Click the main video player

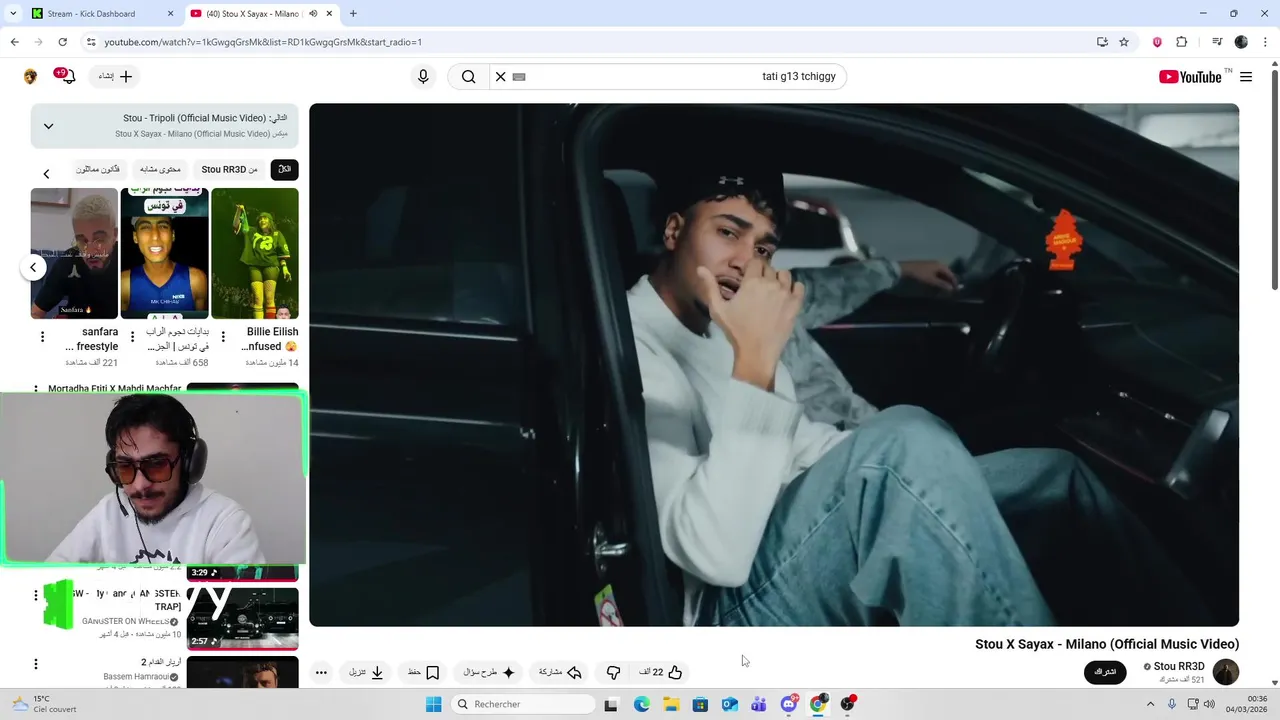coord(774,365)
